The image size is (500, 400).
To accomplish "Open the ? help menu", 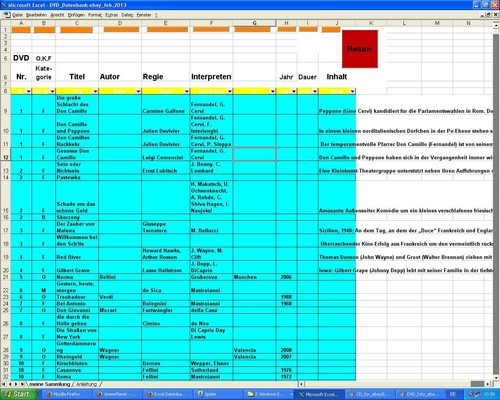I will point(156,15).
